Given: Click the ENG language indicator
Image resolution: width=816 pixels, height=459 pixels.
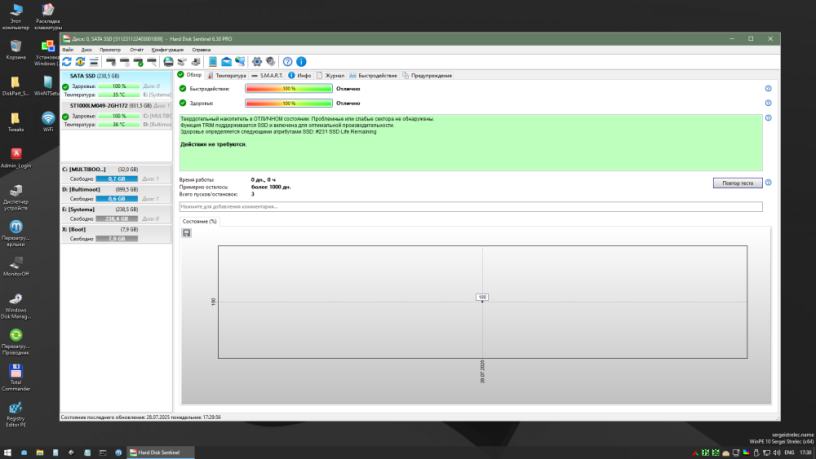Looking at the screenshot, I should click(x=789, y=453).
